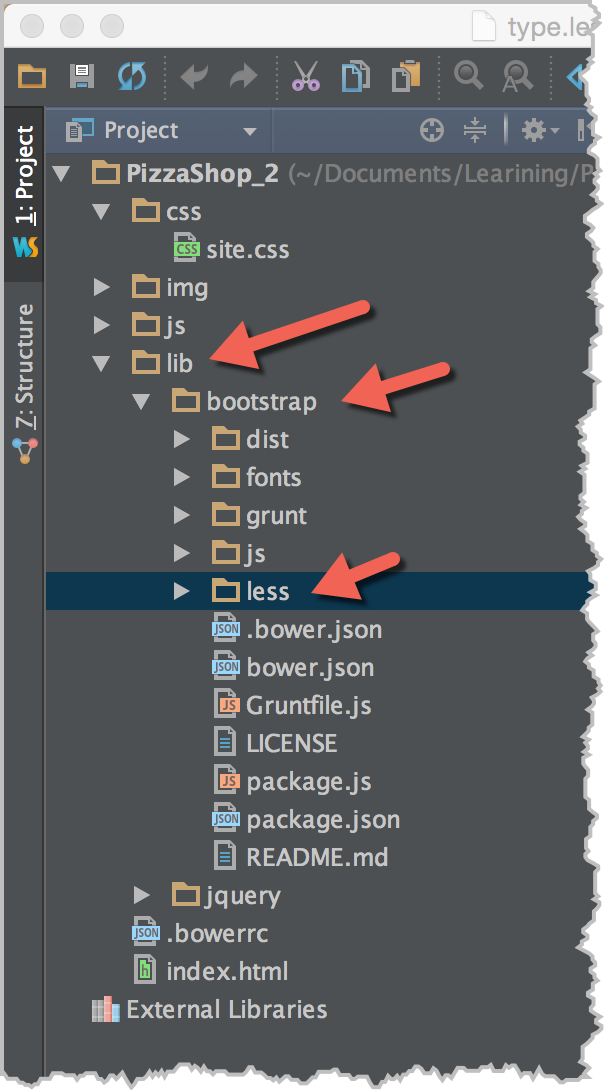Open the Project panel gear settings
Viewport: 604px width, 1090px height.
[x=540, y=130]
